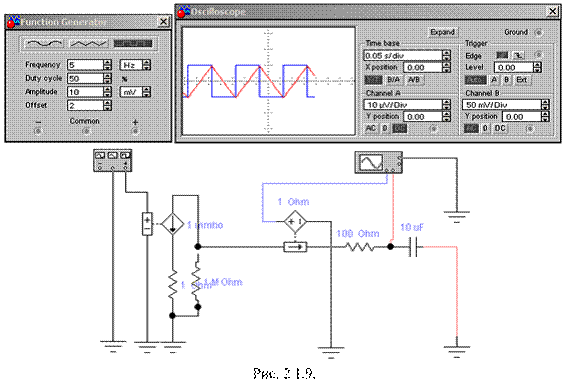Select the 1 mmho controlled current source
Screen dimensions: 566x387
click(172, 224)
